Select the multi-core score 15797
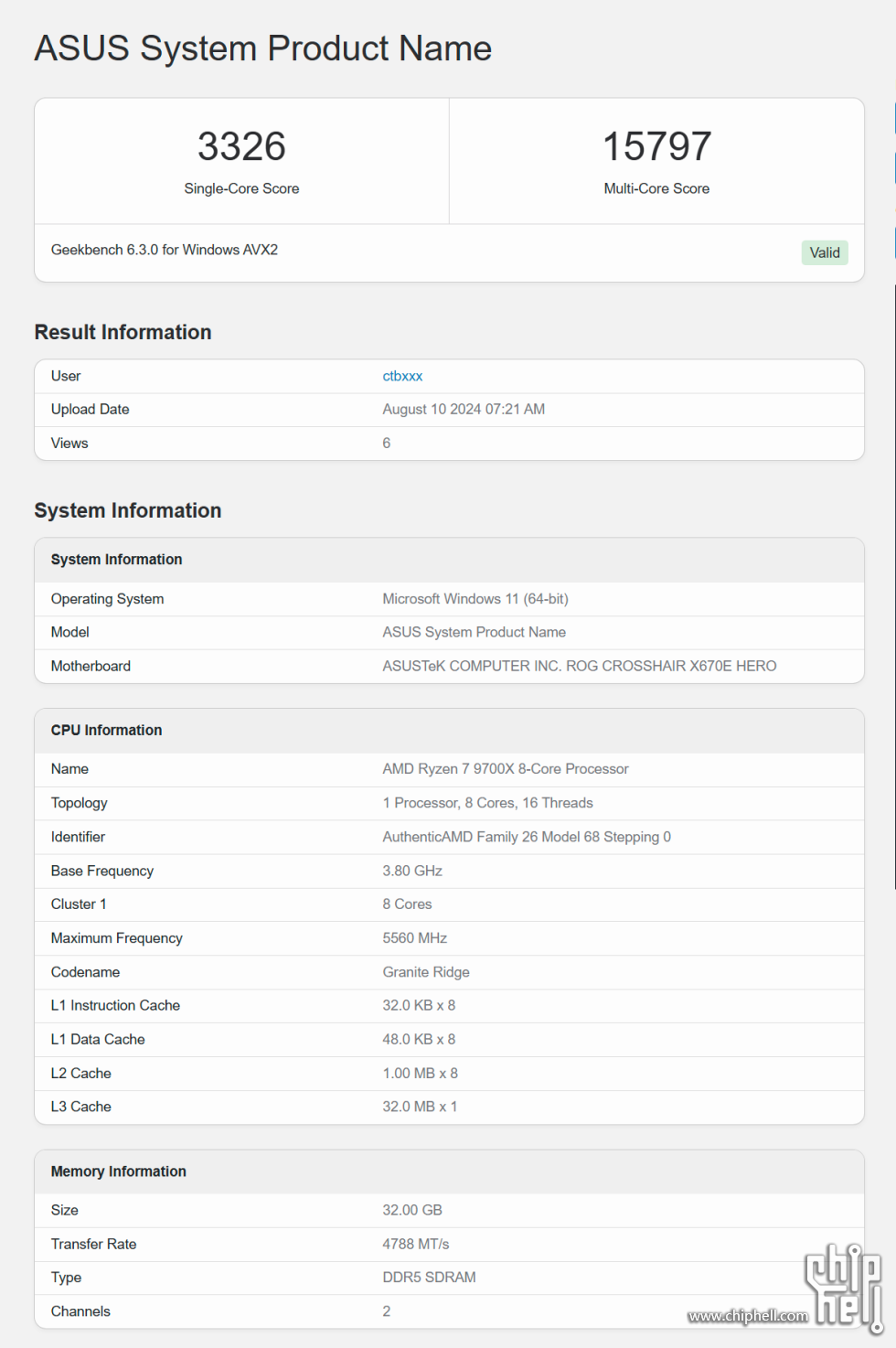The image size is (896, 1348). click(656, 146)
